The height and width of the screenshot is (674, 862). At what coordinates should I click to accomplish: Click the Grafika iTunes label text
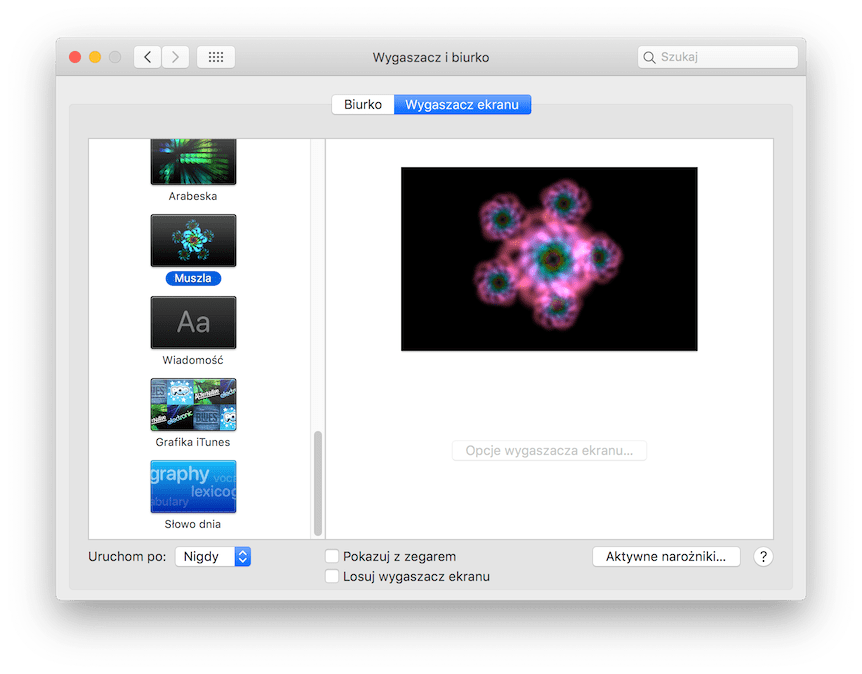pos(193,442)
